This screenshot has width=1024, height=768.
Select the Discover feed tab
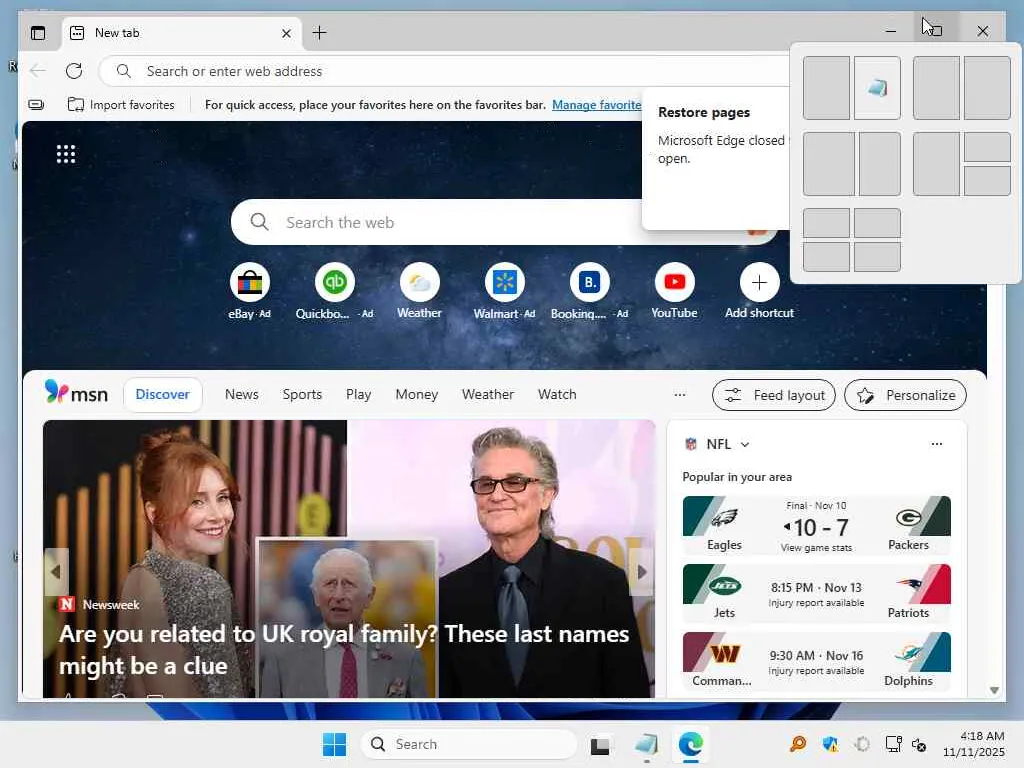click(x=163, y=394)
